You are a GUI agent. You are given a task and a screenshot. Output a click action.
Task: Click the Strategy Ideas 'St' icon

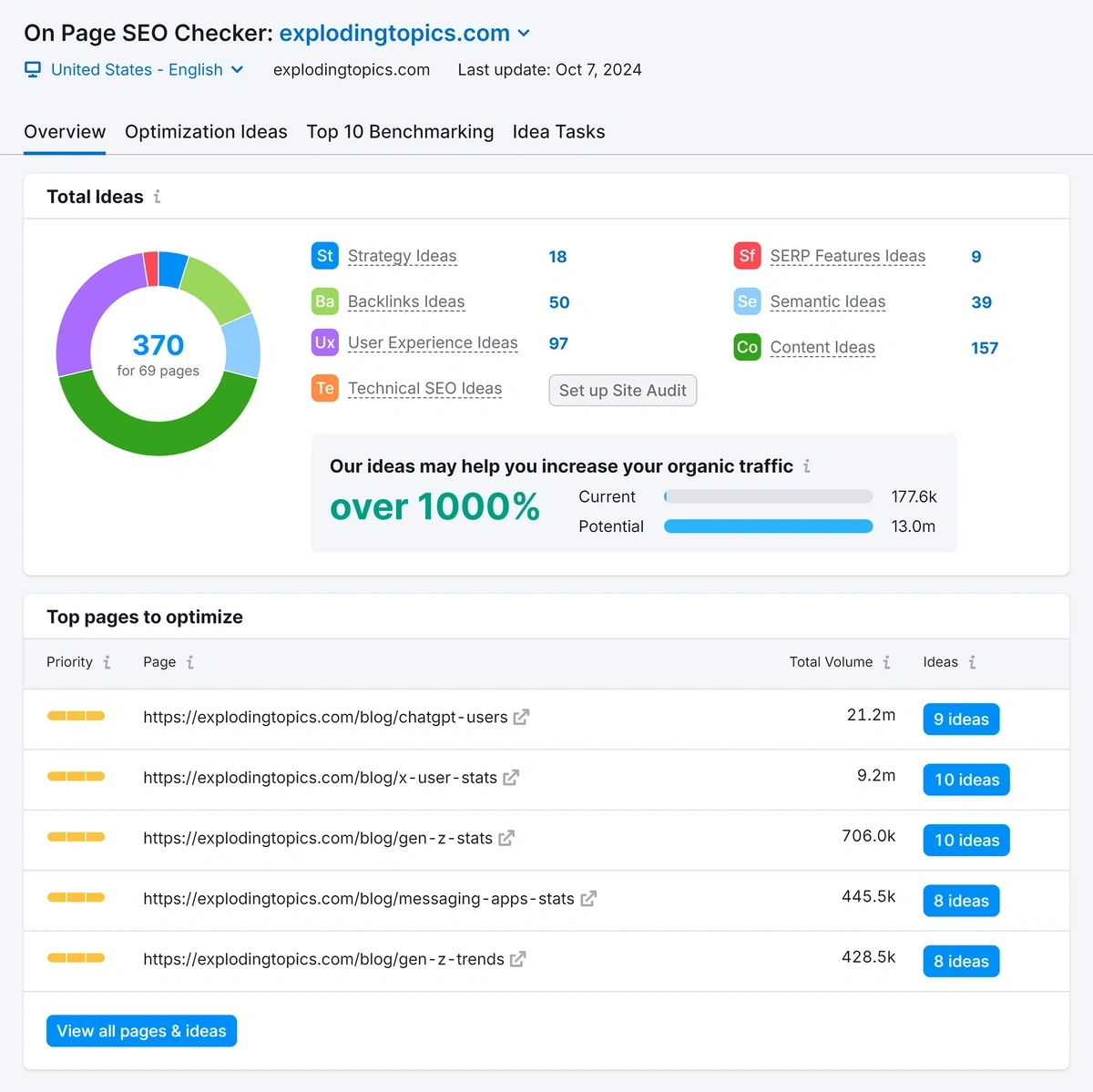tap(325, 256)
